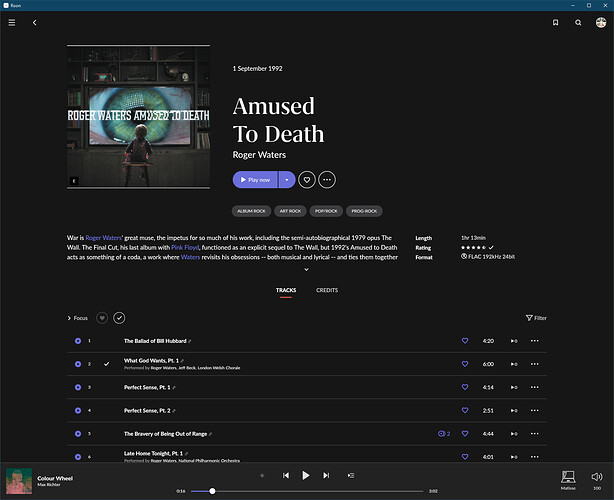
Task: Open the user profile avatar
Action: pyautogui.click(x=601, y=23)
